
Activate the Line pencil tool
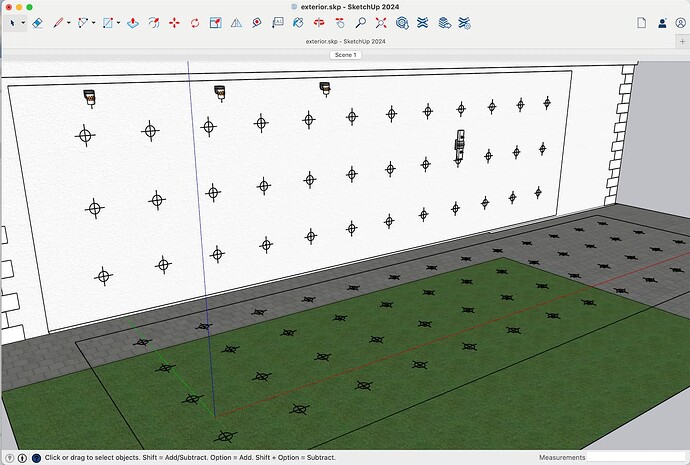[x=58, y=23]
